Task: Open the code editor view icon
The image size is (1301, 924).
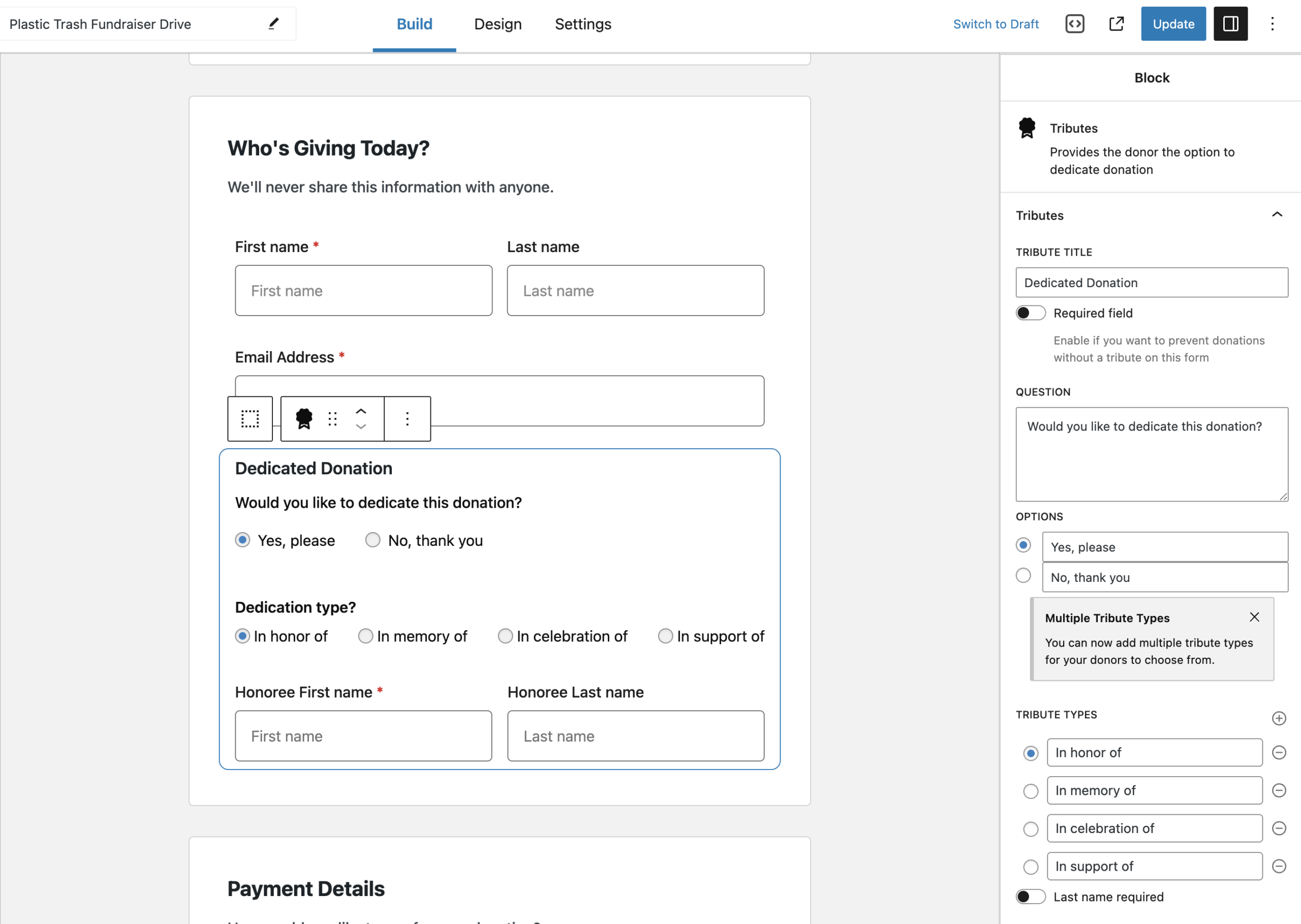Action: (x=1074, y=24)
